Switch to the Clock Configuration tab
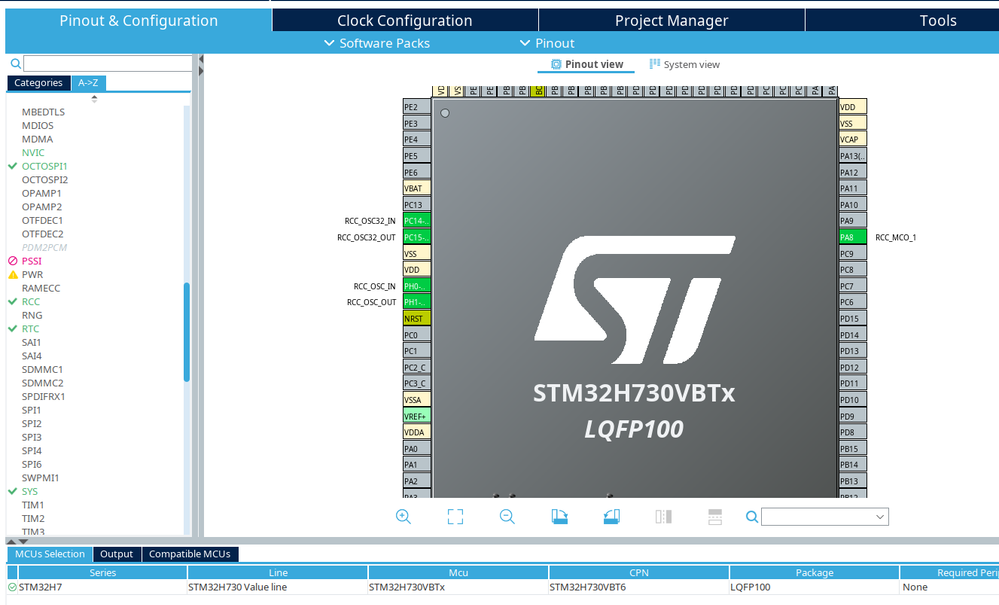This screenshot has height=605, width=999. point(405,20)
